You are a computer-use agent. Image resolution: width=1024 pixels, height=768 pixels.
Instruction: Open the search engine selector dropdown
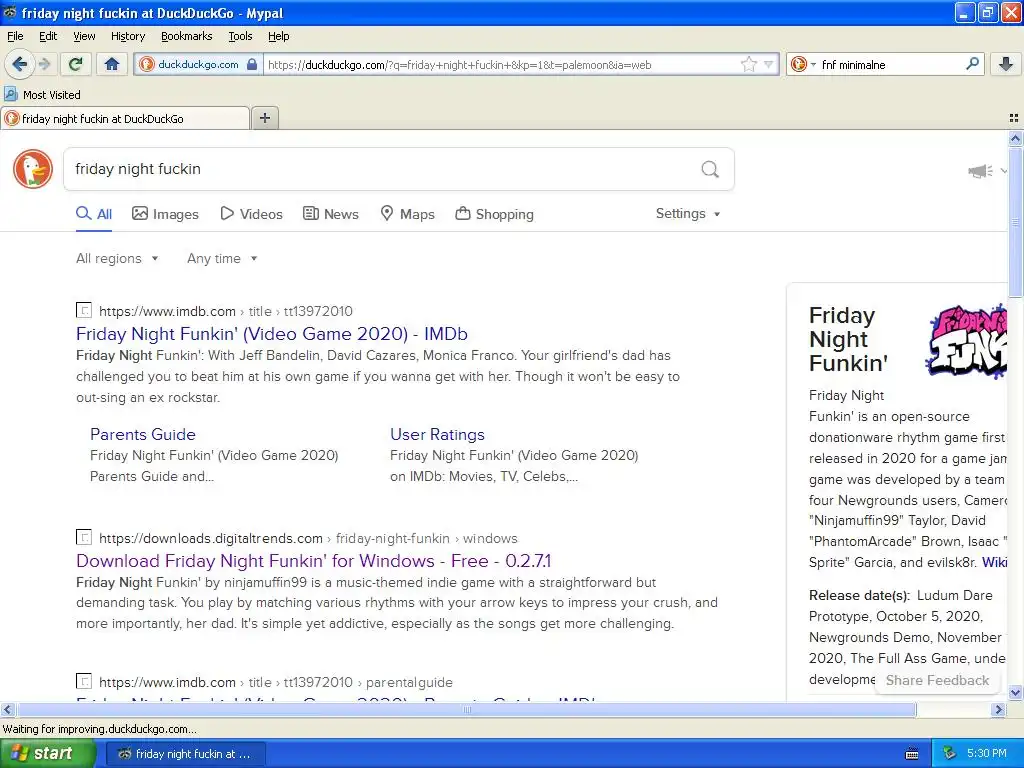(803, 64)
